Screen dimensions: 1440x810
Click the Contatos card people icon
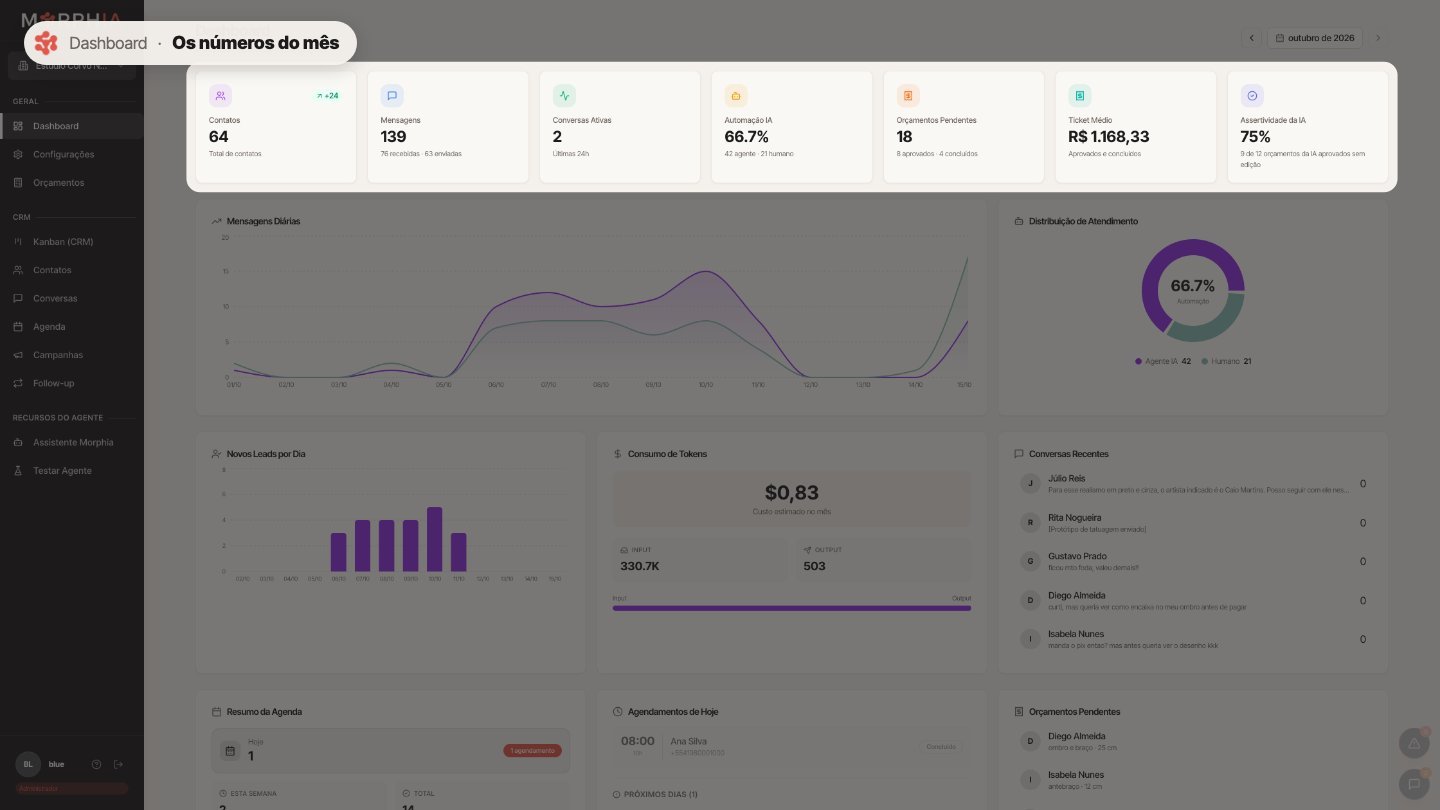click(x=220, y=96)
